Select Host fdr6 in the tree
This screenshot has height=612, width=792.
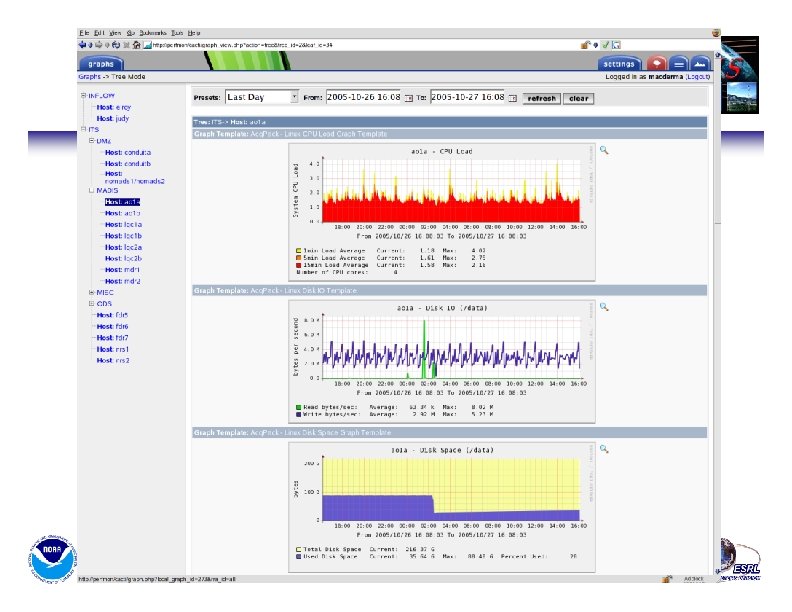click(x=112, y=326)
